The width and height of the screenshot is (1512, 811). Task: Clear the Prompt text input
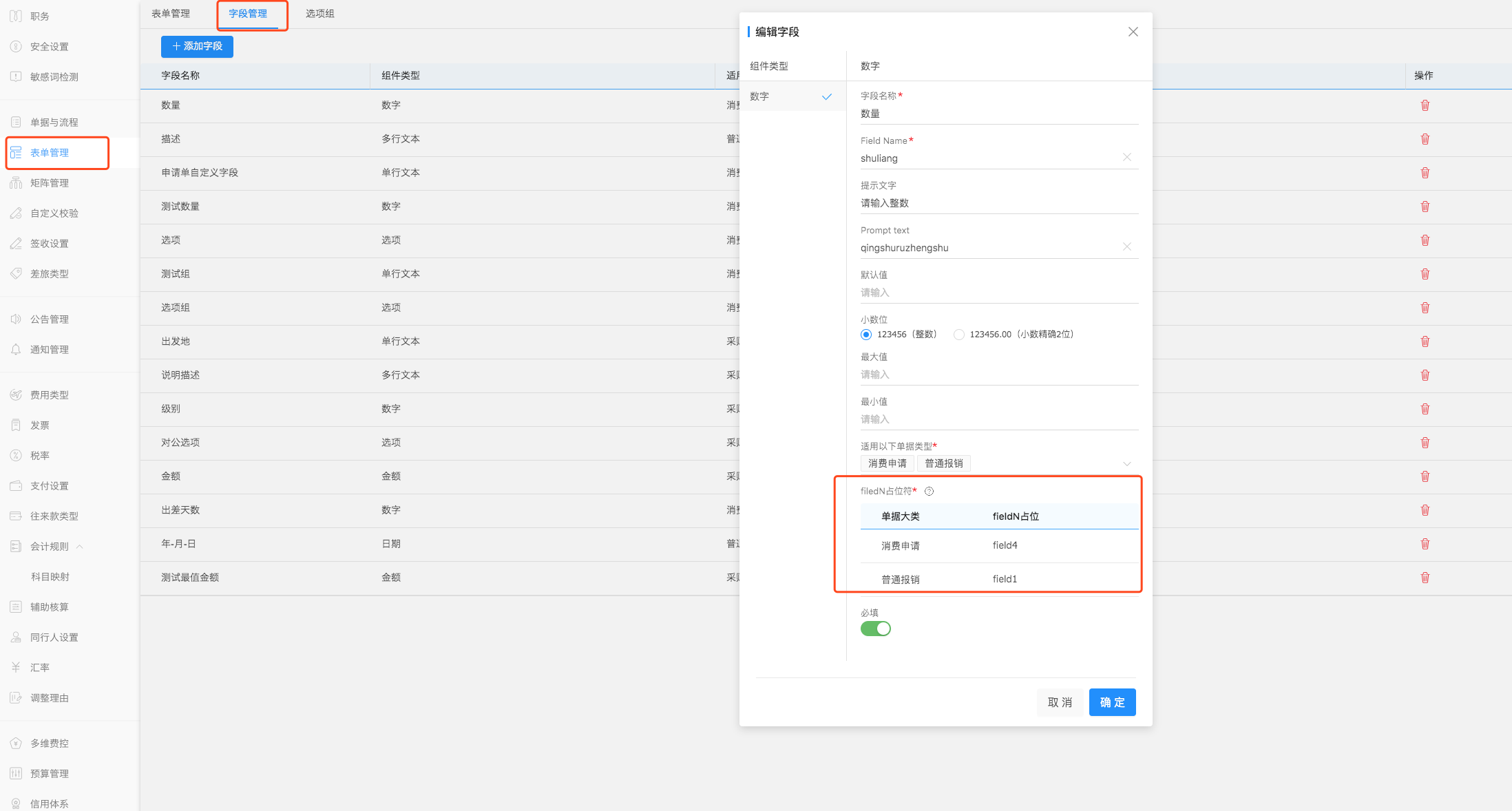(1127, 247)
